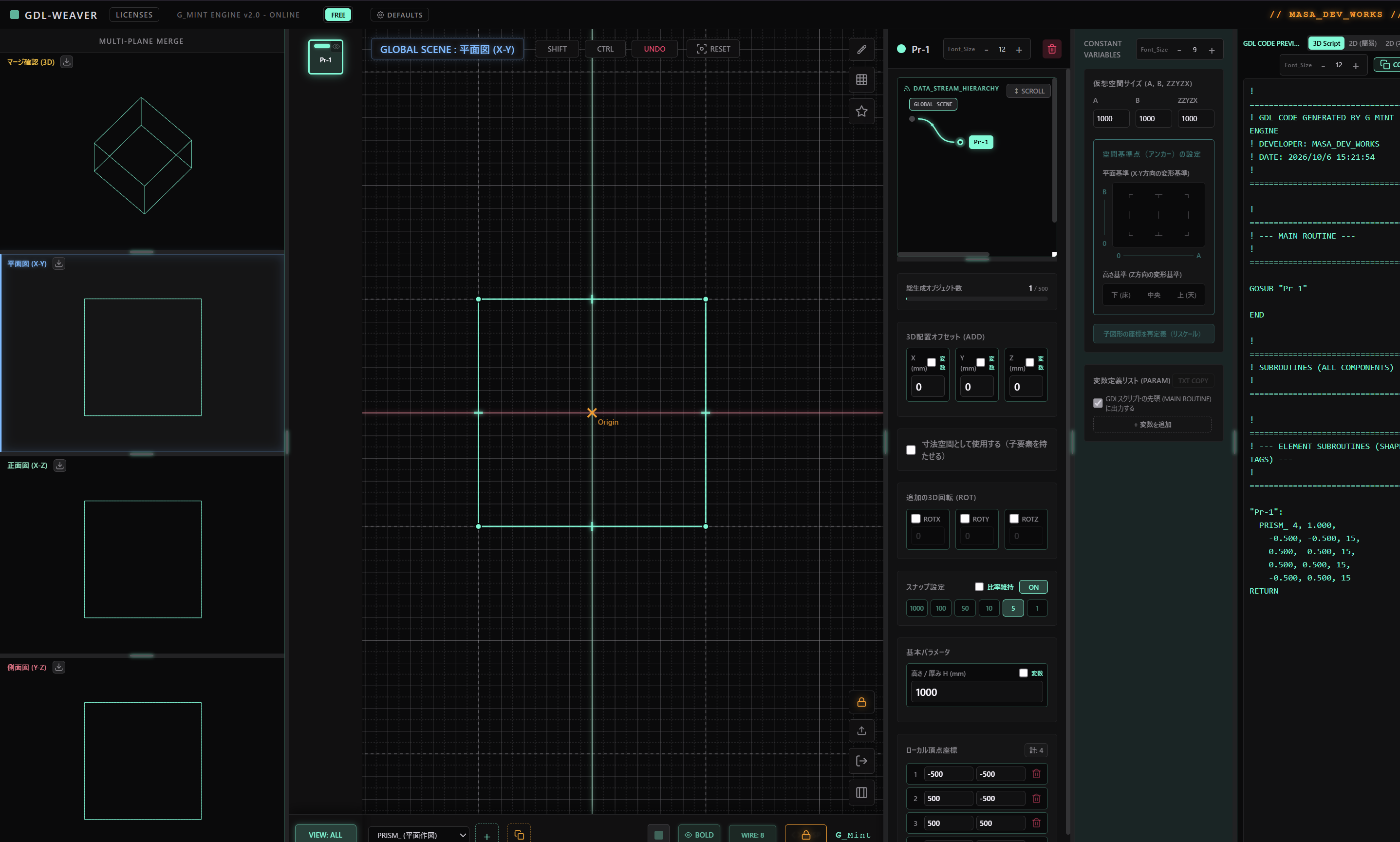This screenshot has height=842, width=1400.
Task: Uncheck GDLスクリプトの先頭 output checkbox
Action: point(1098,403)
